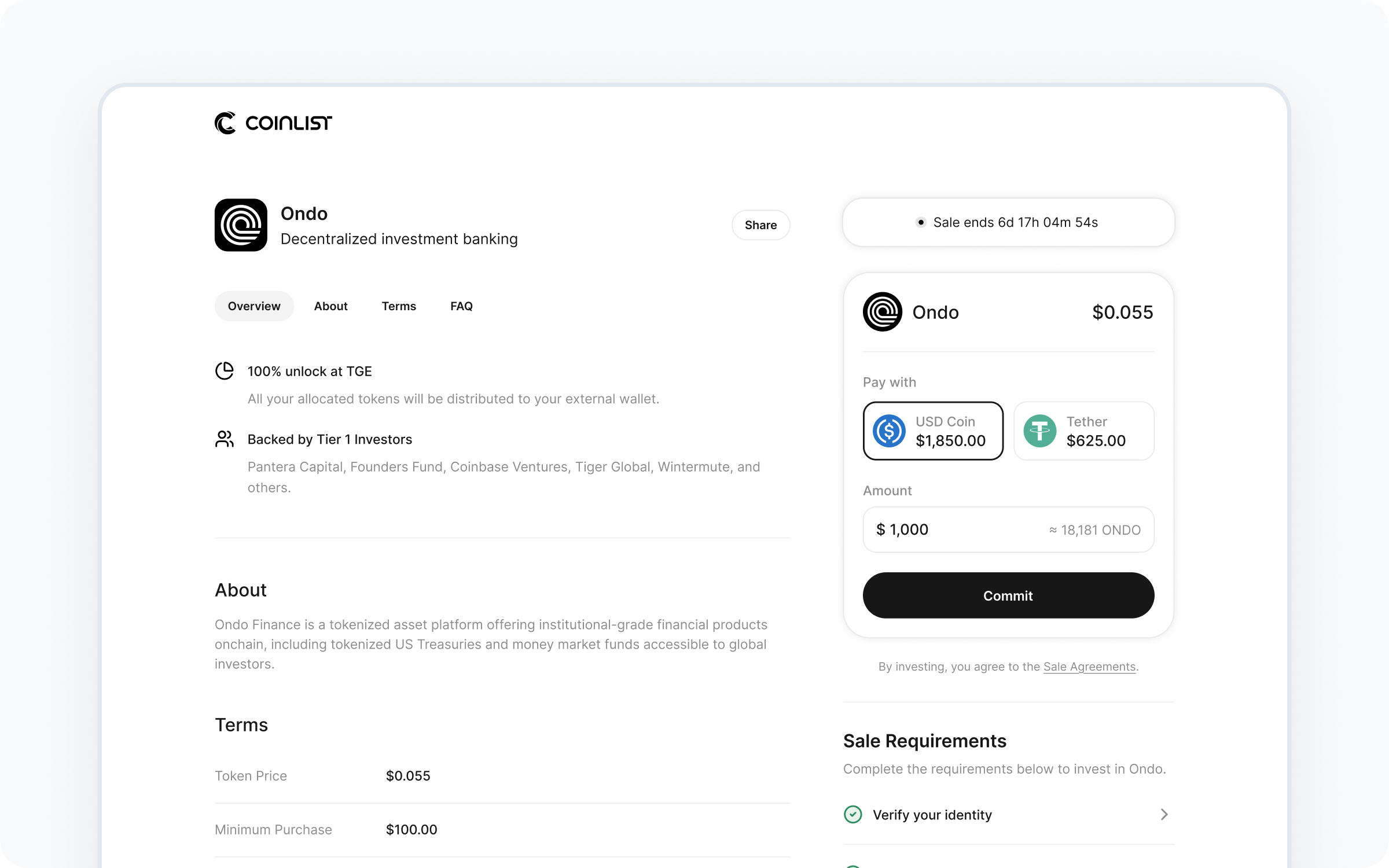The width and height of the screenshot is (1389, 868).
Task: Click the Ondo token icon in purchase card
Action: (x=882, y=312)
